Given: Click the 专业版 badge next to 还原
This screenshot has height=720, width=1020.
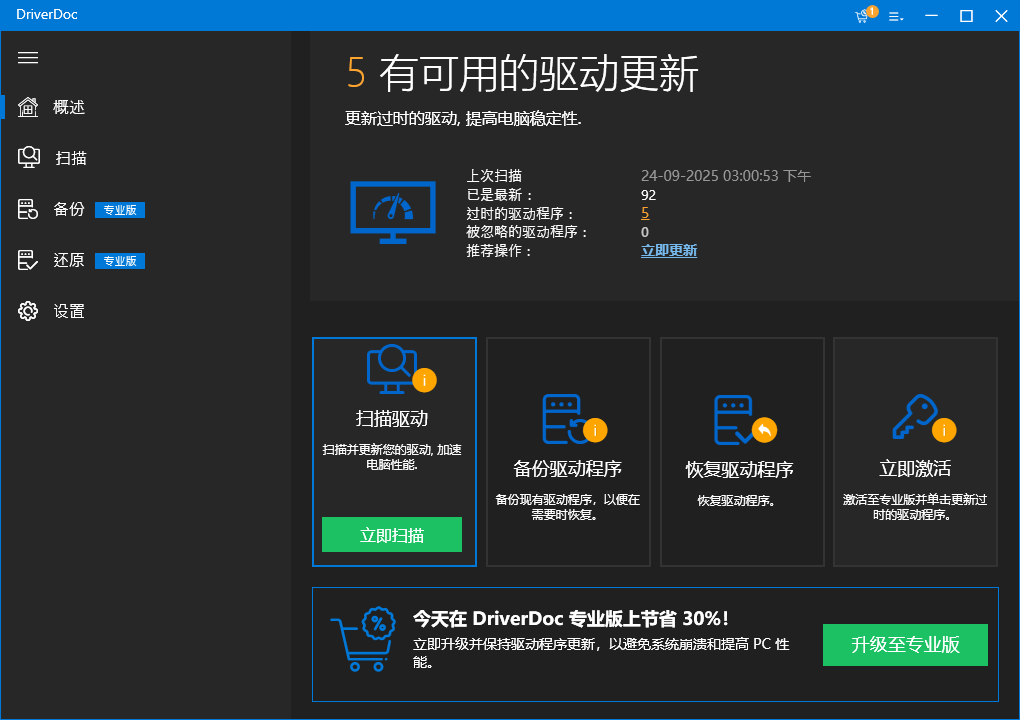Looking at the screenshot, I should tap(120, 261).
